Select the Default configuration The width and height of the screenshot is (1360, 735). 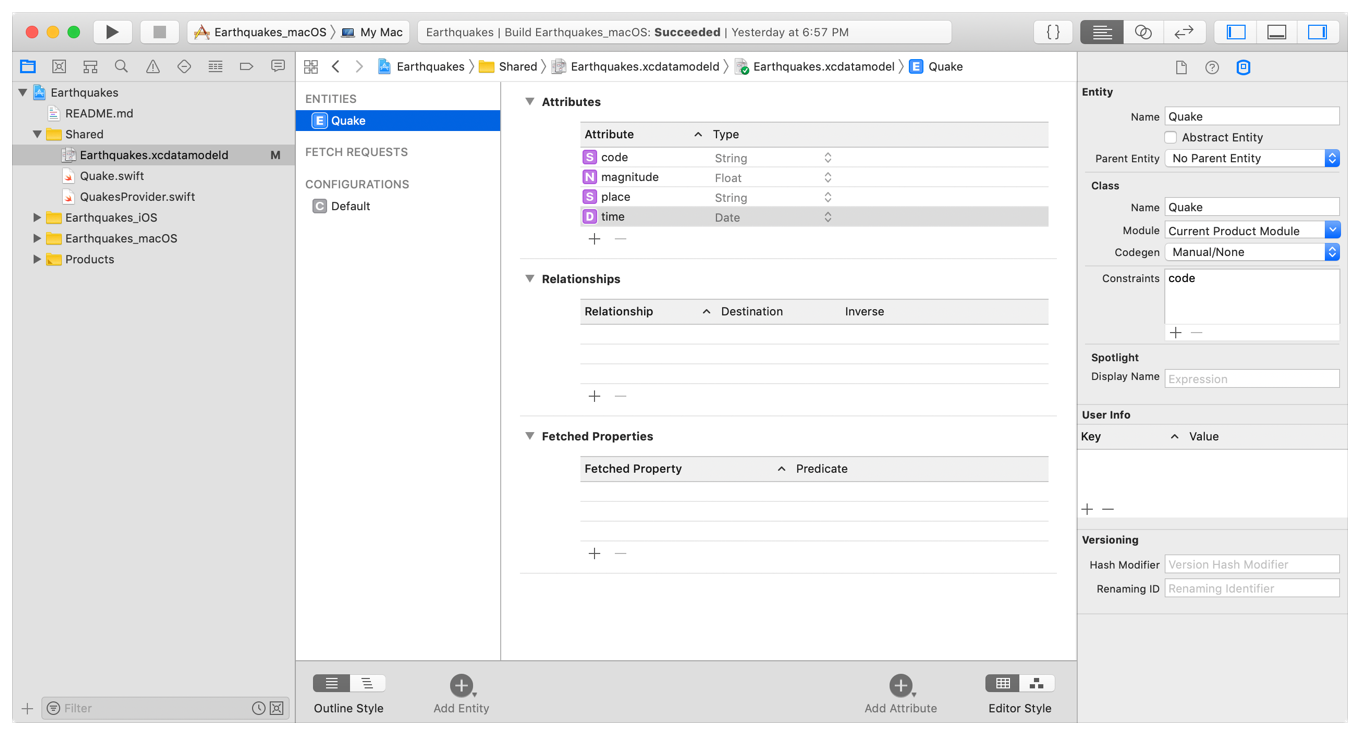click(x=350, y=207)
